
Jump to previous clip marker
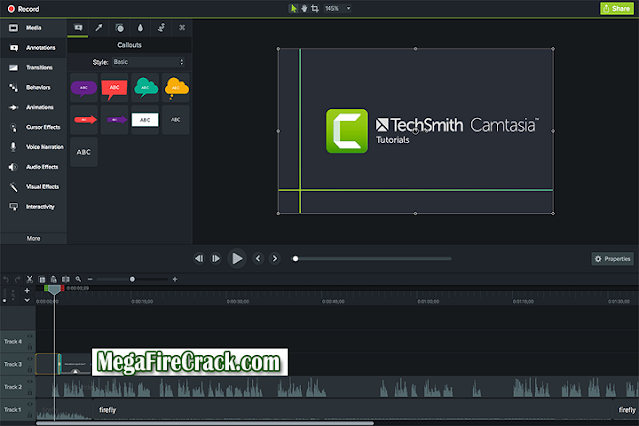pos(258,258)
